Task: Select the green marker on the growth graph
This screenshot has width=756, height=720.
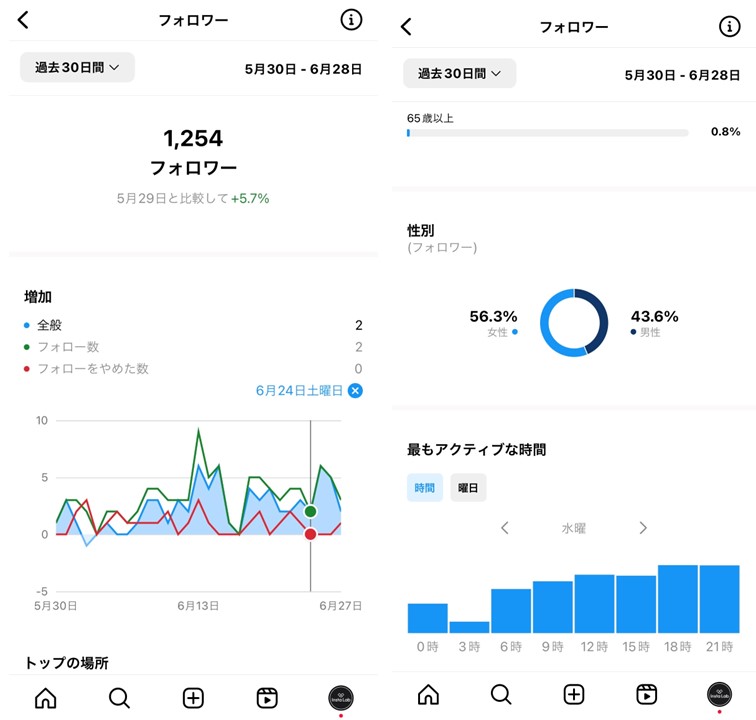Action: click(310, 512)
